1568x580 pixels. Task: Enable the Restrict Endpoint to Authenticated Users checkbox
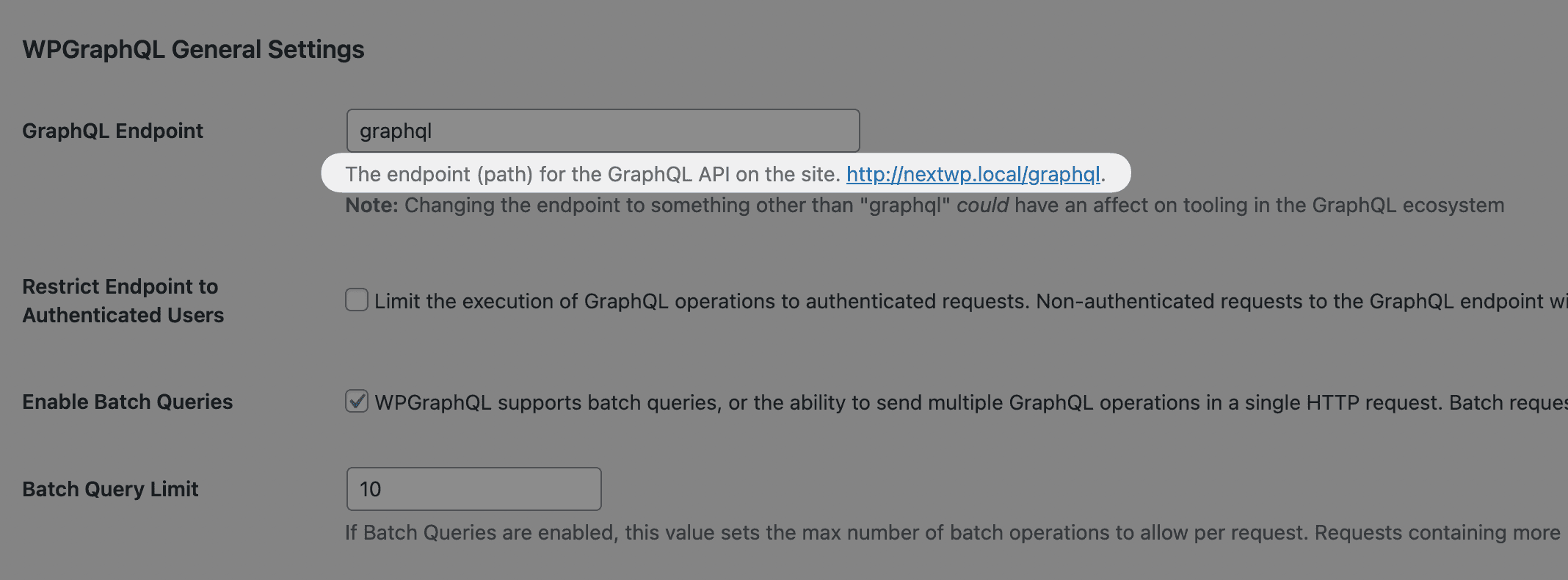tap(356, 300)
